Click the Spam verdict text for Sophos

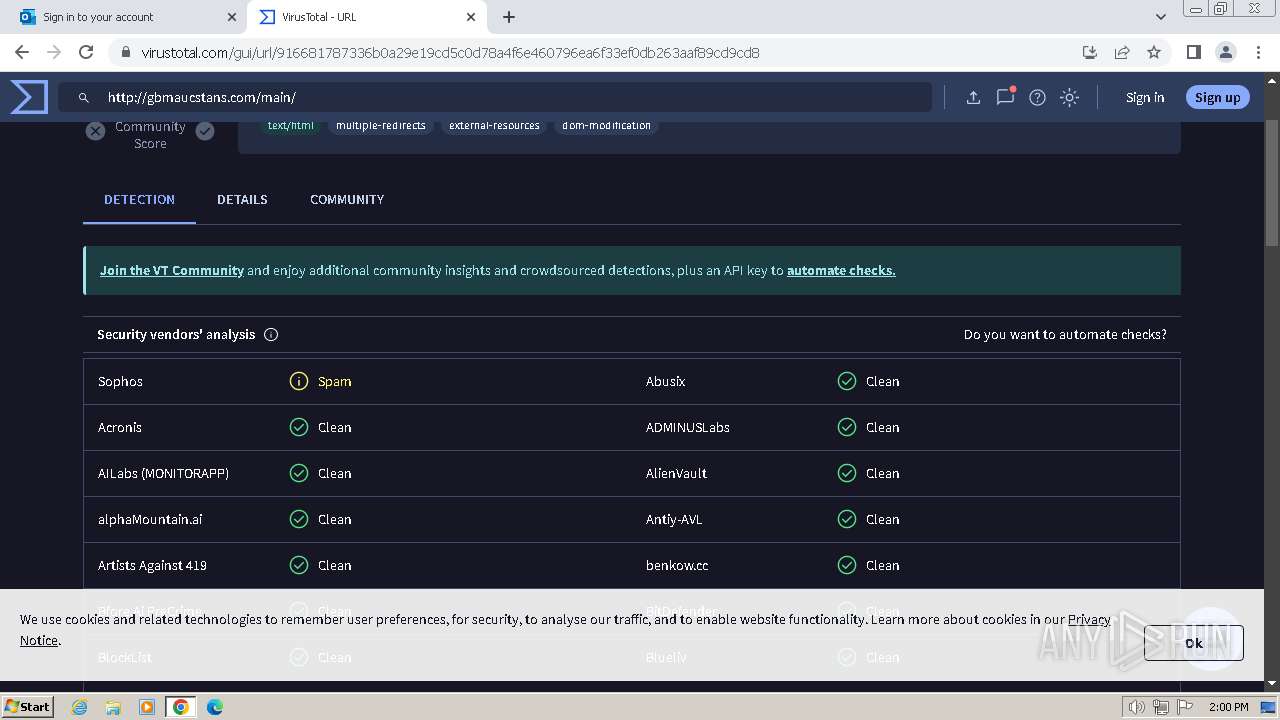(335, 382)
